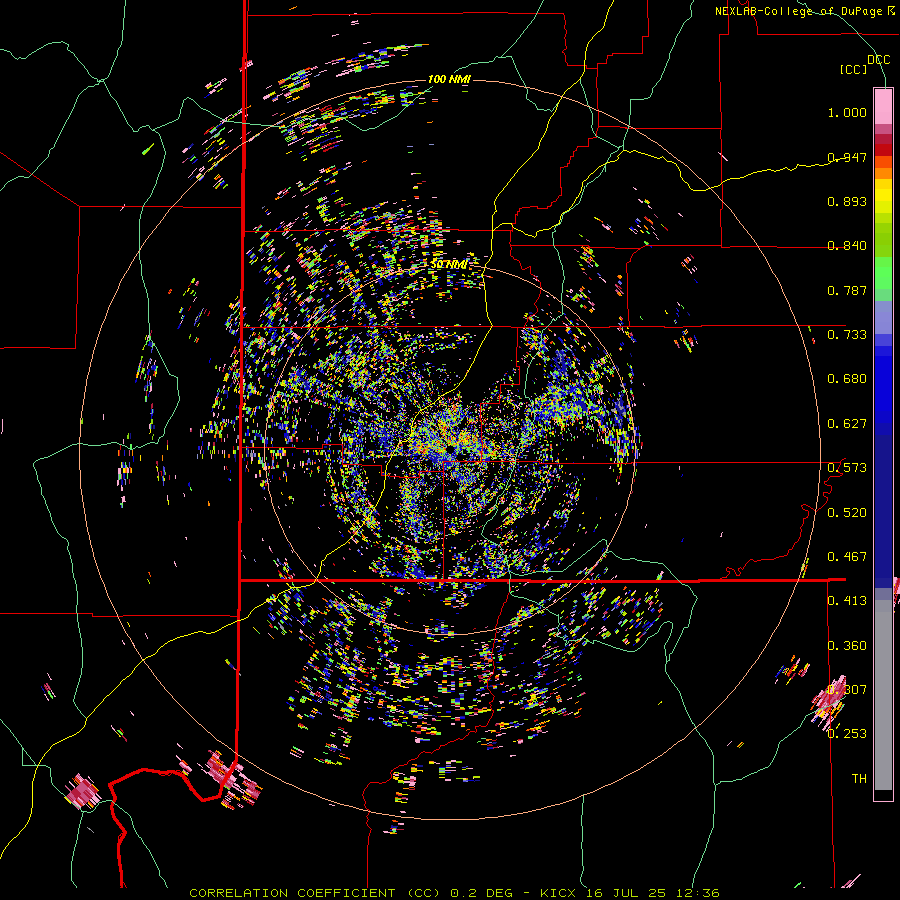Select the 1.000 legend value
Screen dimensions: 900x900
(x=847, y=112)
